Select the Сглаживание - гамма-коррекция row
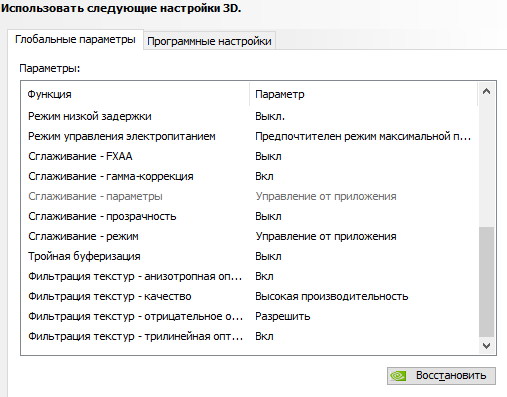Image resolution: width=507 pixels, height=397 pixels. point(249,176)
